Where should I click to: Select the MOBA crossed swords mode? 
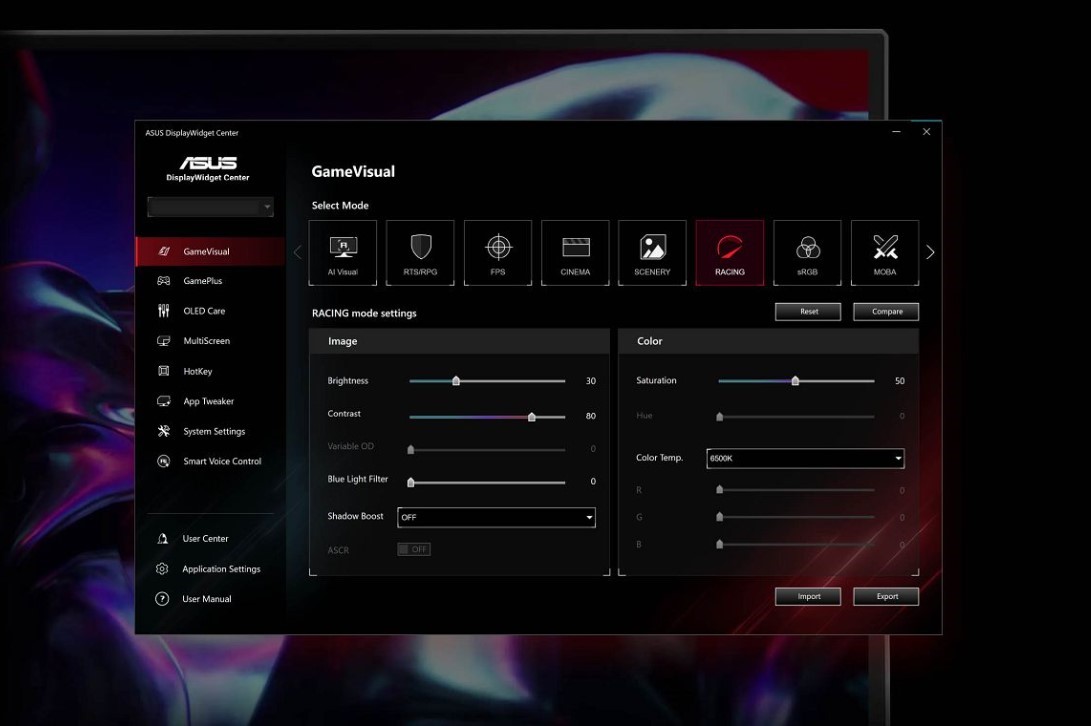coord(884,253)
